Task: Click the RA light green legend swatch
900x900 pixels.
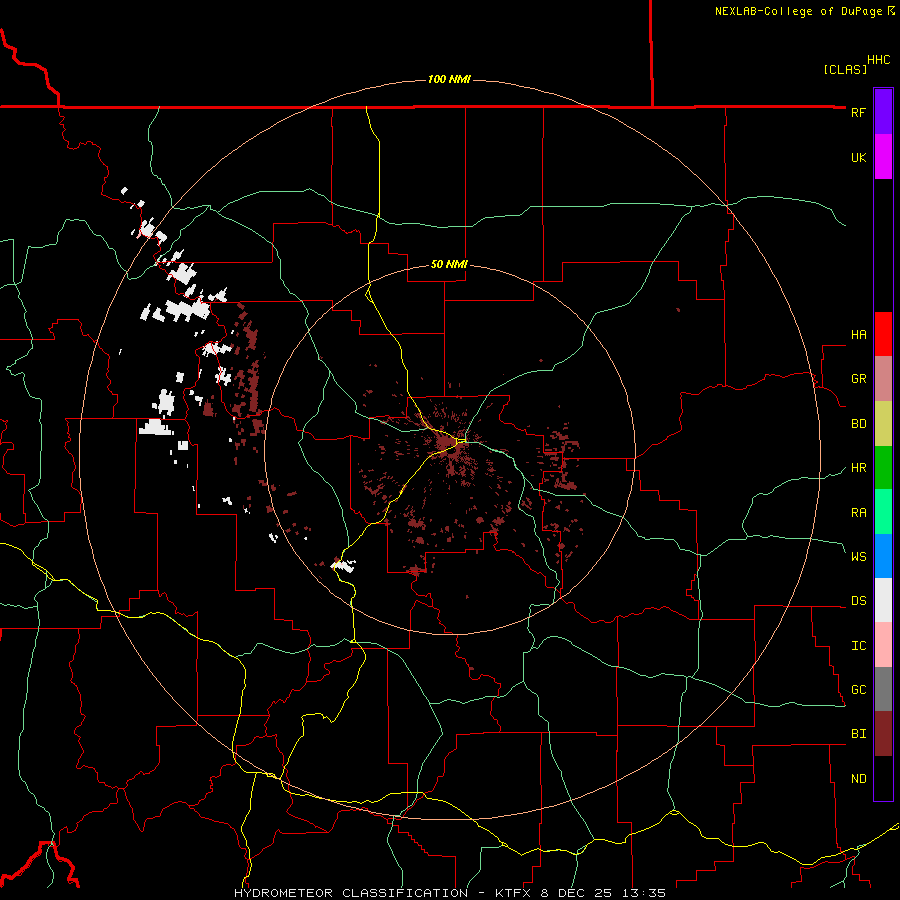Action: tap(883, 512)
